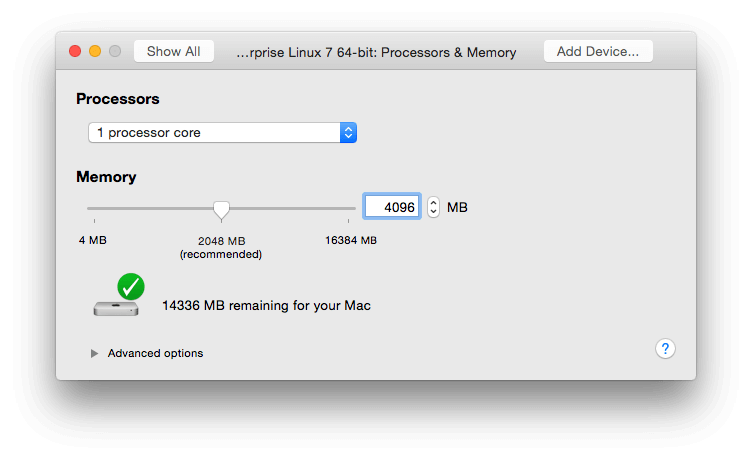Close the window with red button
The height and width of the screenshot is (460, 752).
(x=75, y=51)
